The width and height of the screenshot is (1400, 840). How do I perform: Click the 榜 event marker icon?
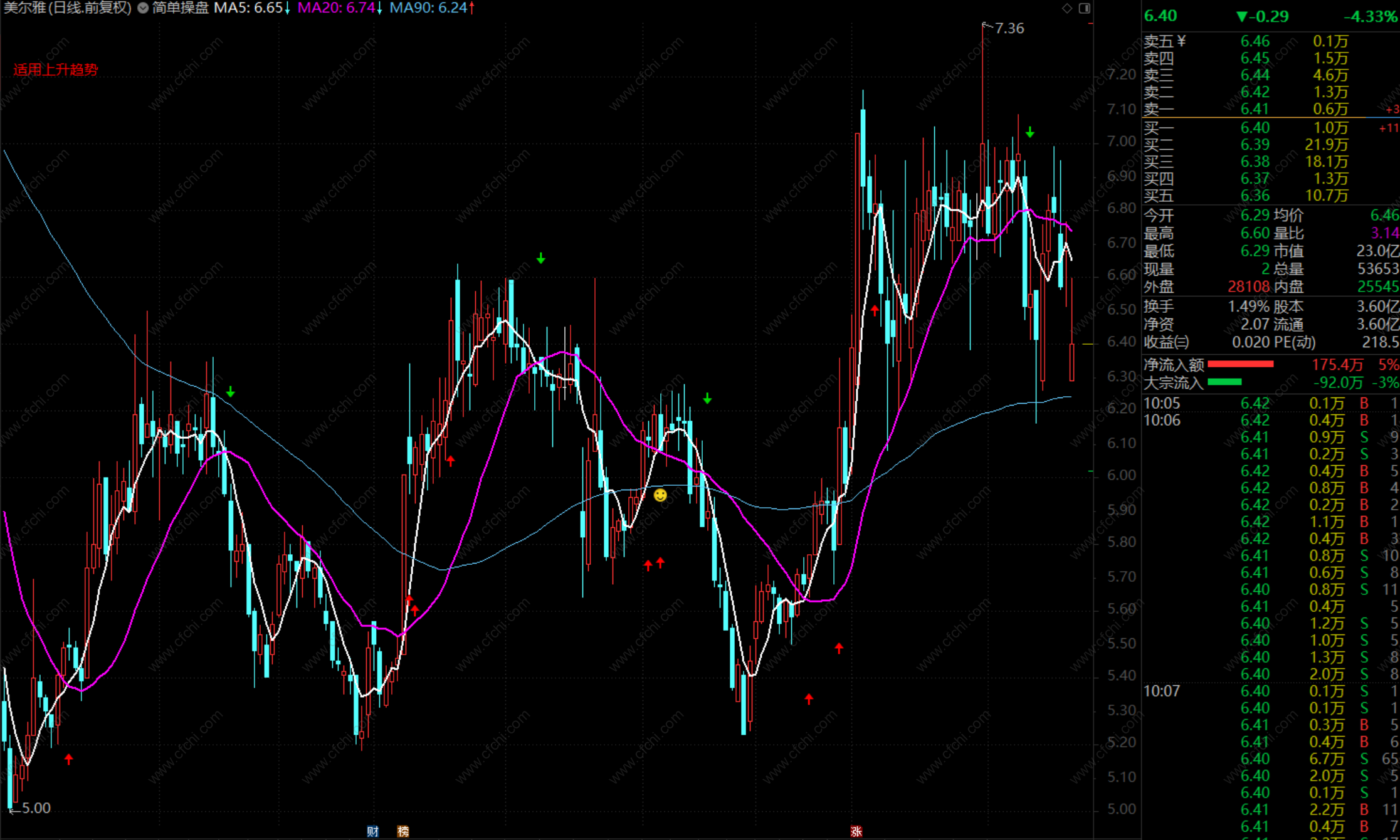(x=403, y=831)
